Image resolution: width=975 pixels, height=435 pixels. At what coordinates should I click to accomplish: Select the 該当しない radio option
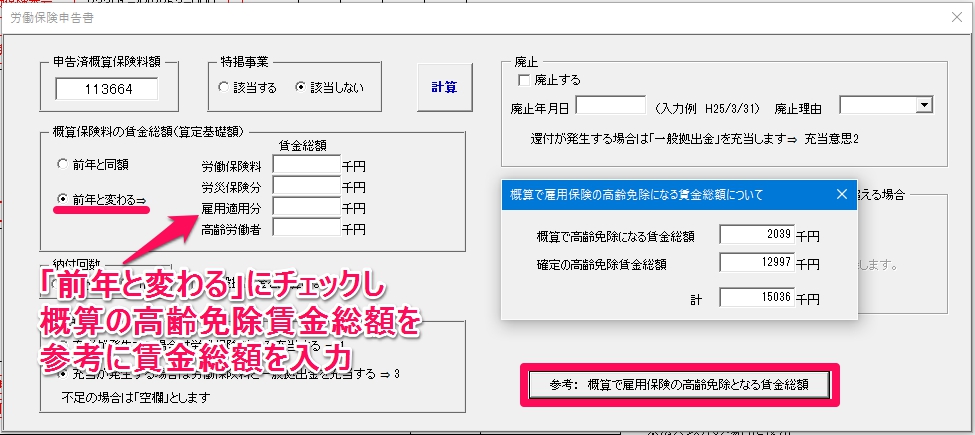299,87
